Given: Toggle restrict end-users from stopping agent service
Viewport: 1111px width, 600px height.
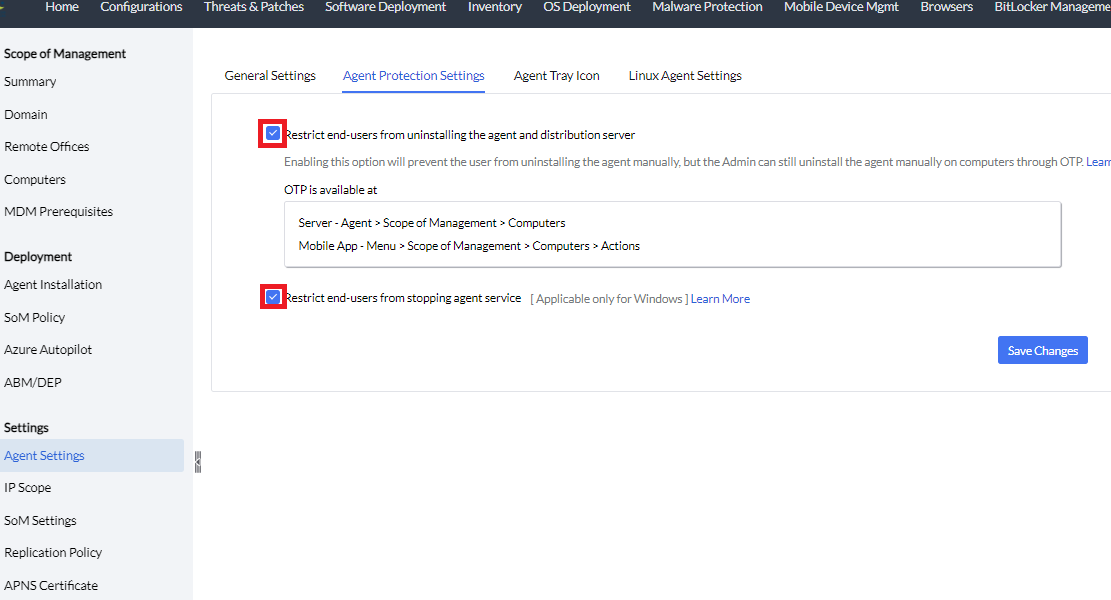Looking at the screenshot, I should 273,297.
